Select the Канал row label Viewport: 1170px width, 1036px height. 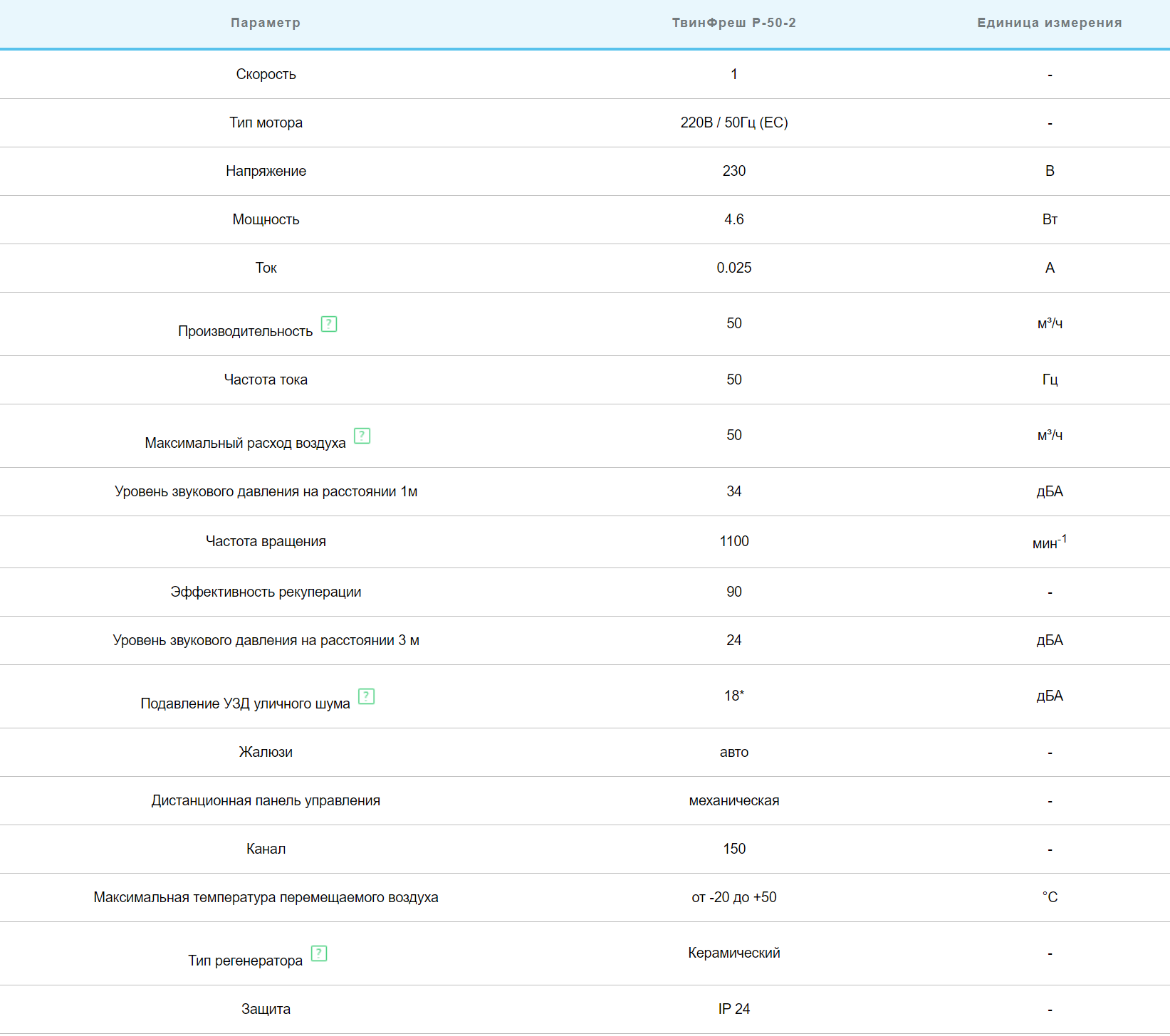tap(266, 849)
